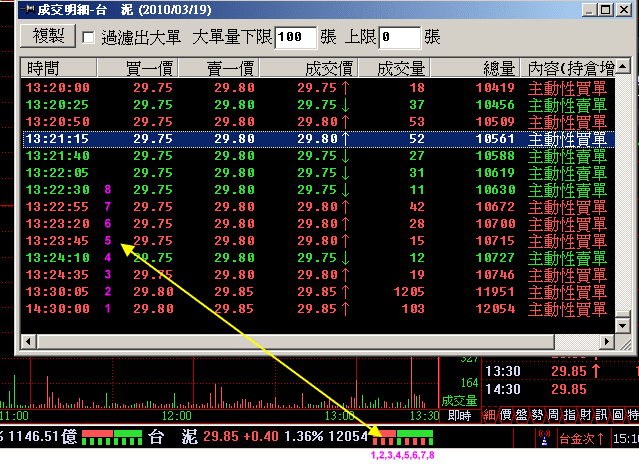Switch to the 盤 tab

pos(523,415)
